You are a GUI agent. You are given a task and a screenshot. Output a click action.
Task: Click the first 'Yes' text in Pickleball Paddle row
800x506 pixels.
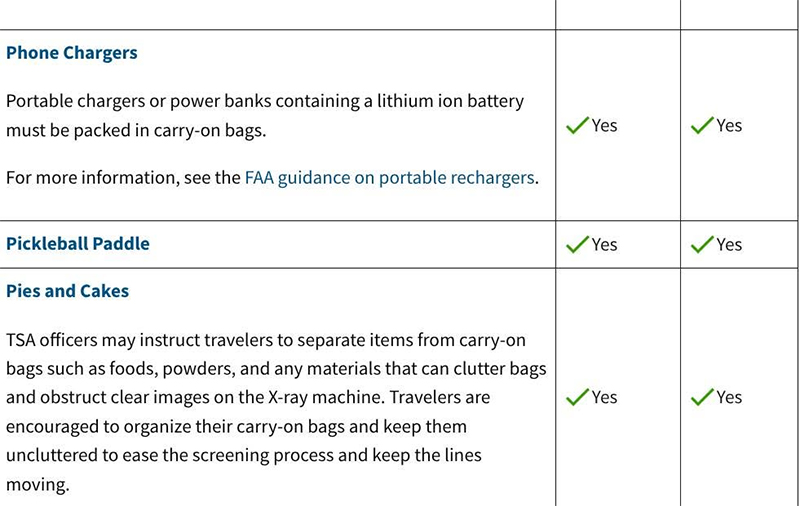[605, 245]
